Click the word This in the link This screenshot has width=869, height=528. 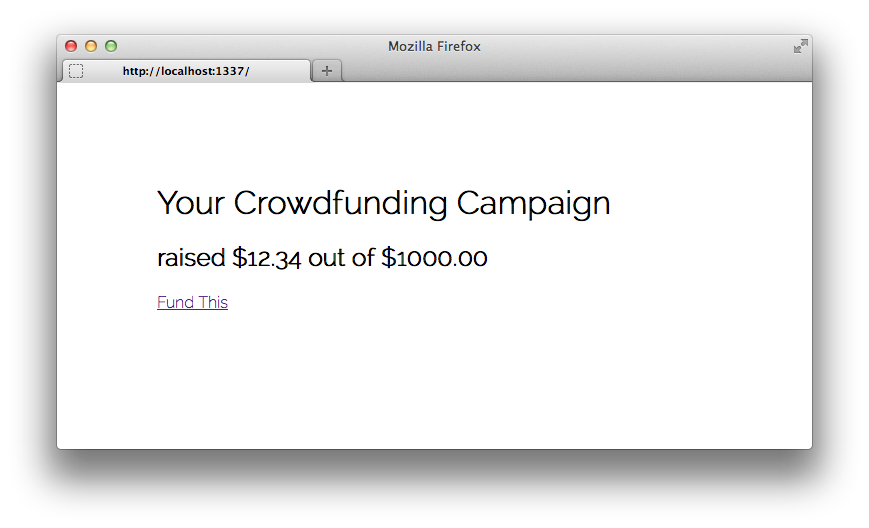point(213,303)
